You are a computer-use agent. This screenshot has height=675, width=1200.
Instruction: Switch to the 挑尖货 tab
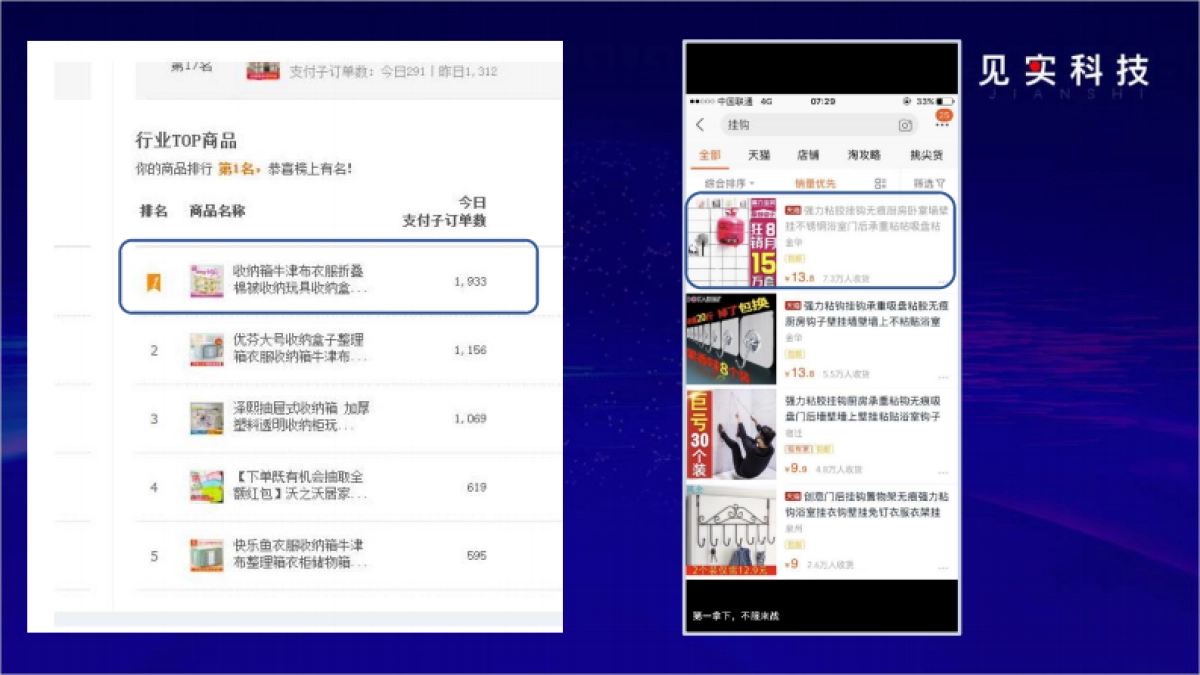[x=925, y=155]
